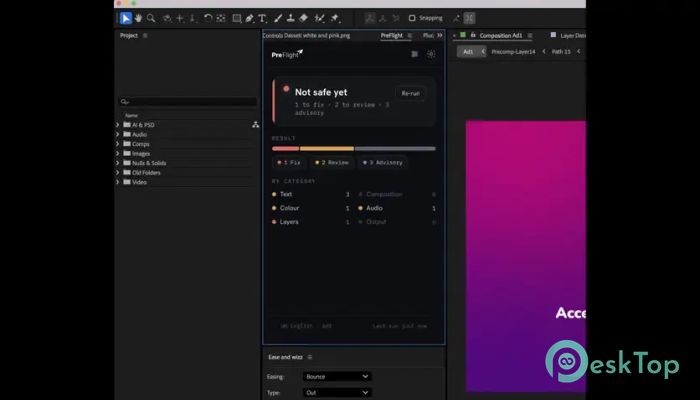
Task: Select the Roto Brush tool
Action: tap(319, 18)
